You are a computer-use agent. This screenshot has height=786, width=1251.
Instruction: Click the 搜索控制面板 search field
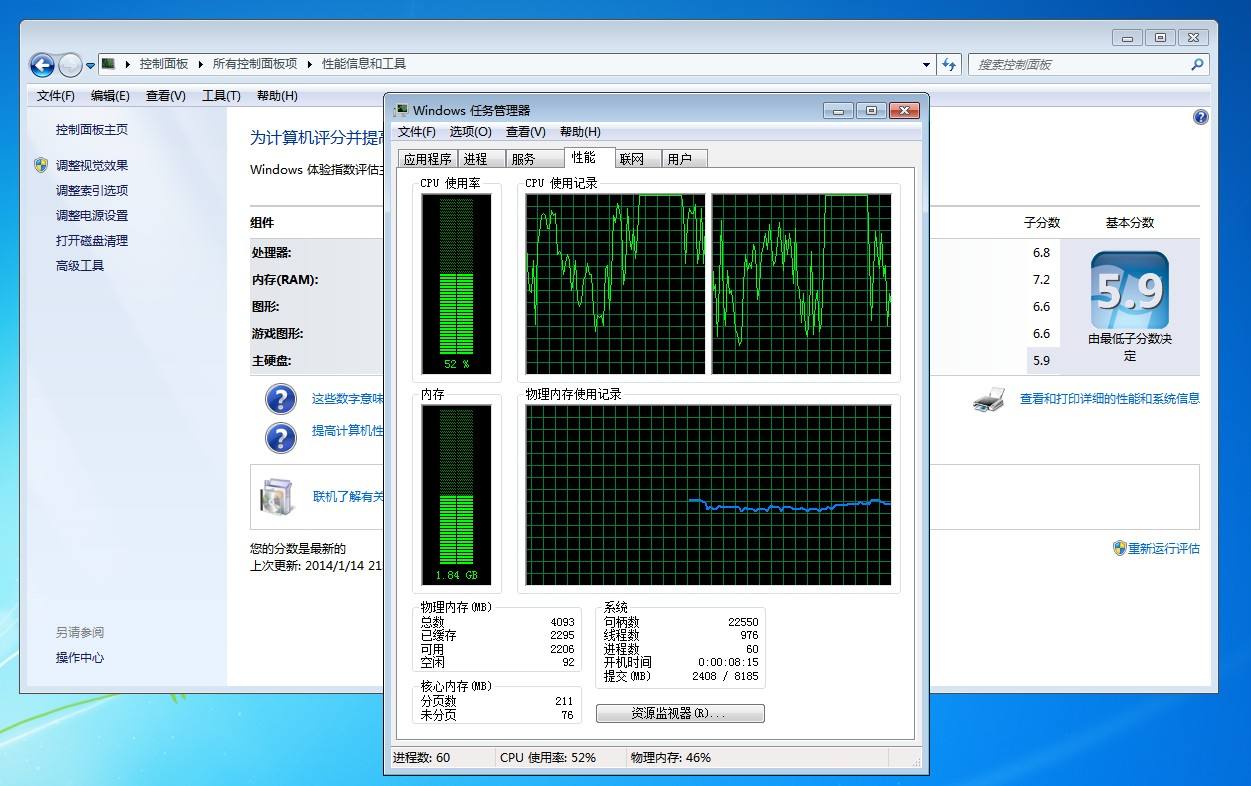(1080, 64)
